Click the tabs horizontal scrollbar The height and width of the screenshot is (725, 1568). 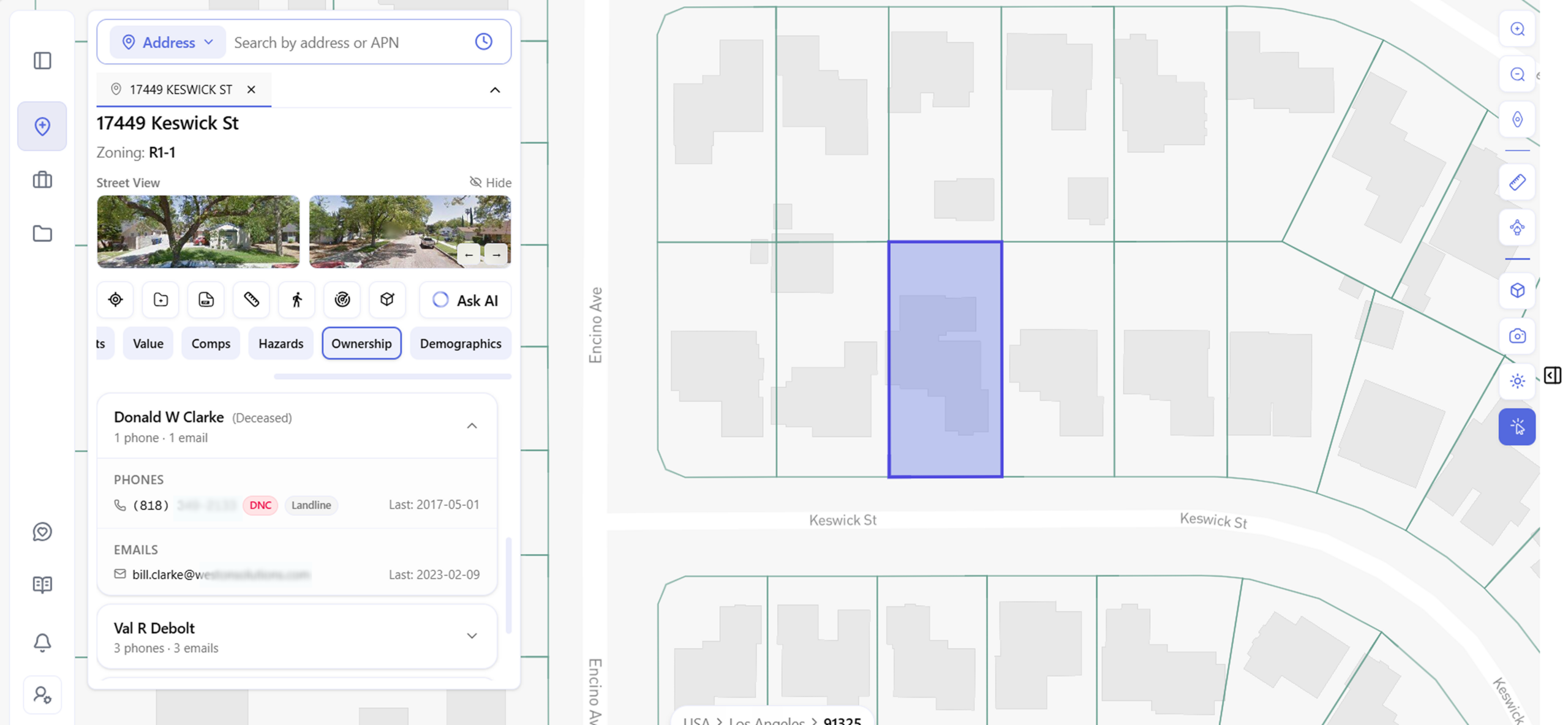coord(393,376)
